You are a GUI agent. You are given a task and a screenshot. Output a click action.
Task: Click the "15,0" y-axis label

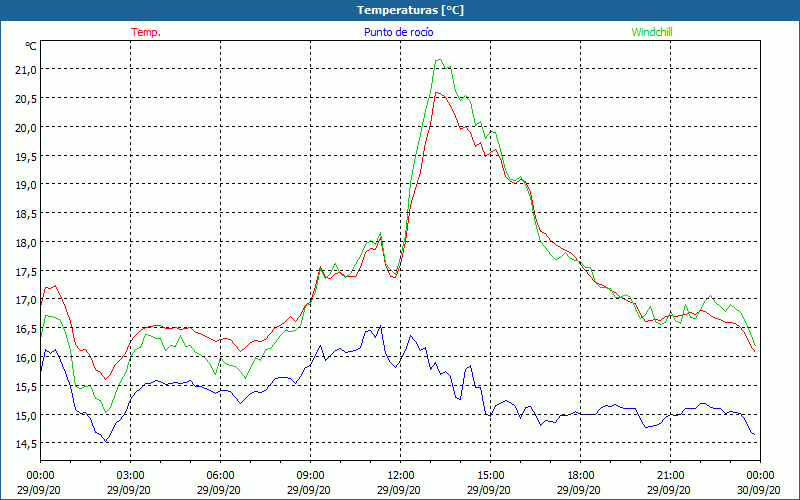click(x=26, y=416)
